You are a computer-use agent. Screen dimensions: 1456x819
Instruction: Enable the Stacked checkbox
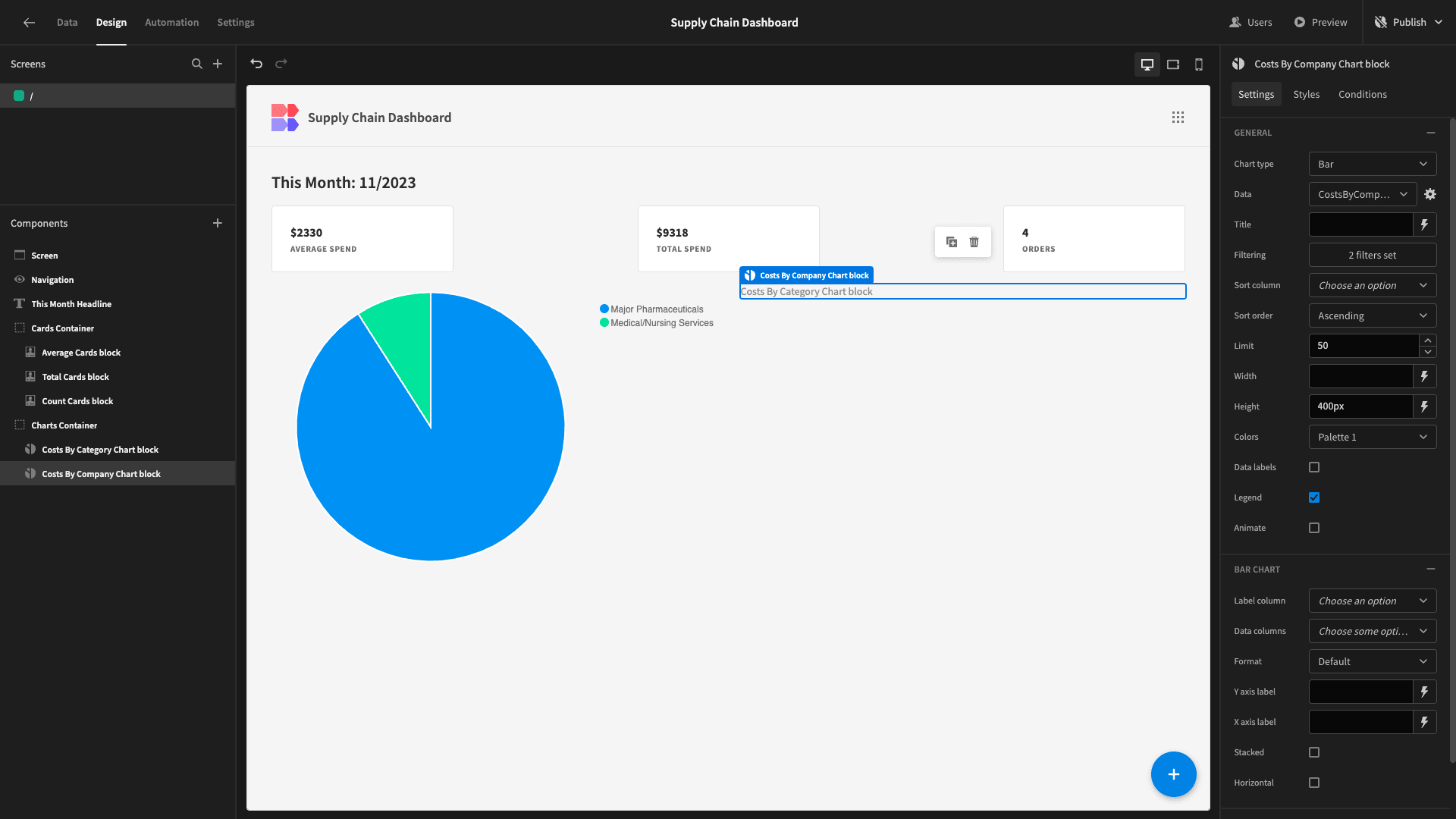[x=1314, y=752]
